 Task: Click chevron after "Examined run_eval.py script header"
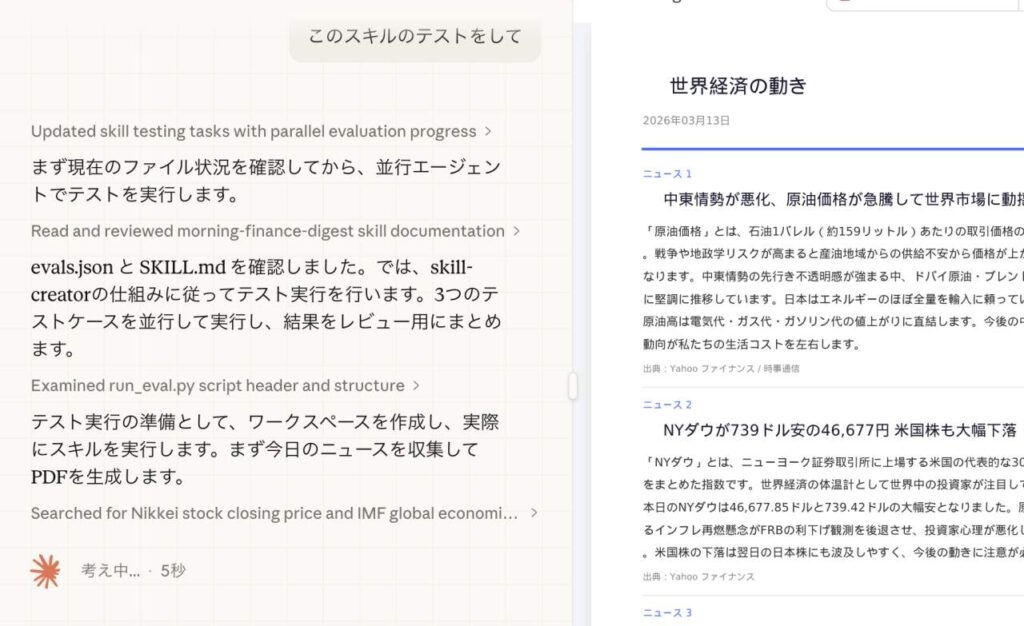(x=416, y=386)
